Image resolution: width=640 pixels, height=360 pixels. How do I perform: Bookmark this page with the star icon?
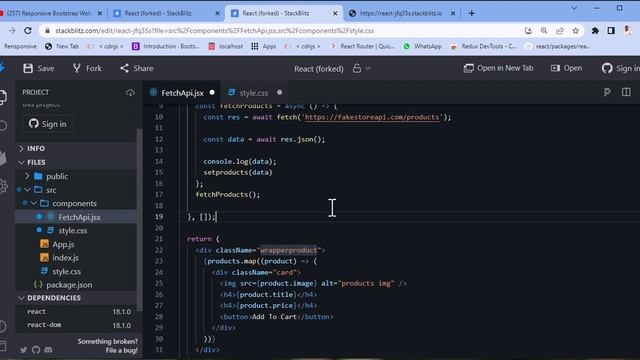(x=576, y=31)
